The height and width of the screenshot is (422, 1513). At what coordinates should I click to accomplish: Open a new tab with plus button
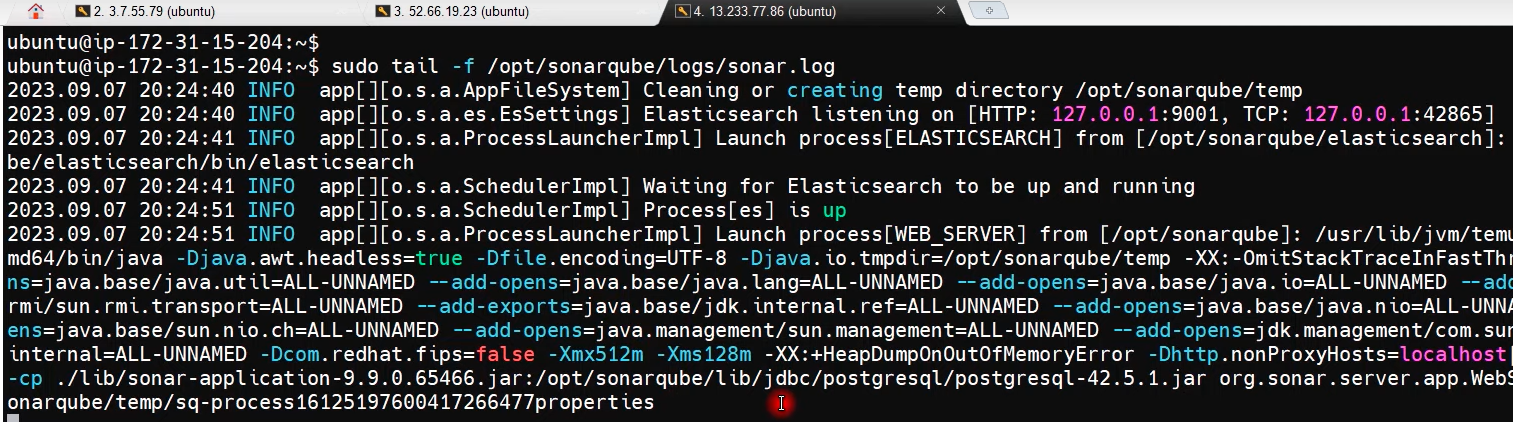pyautogui.click(x=989, y=11)
